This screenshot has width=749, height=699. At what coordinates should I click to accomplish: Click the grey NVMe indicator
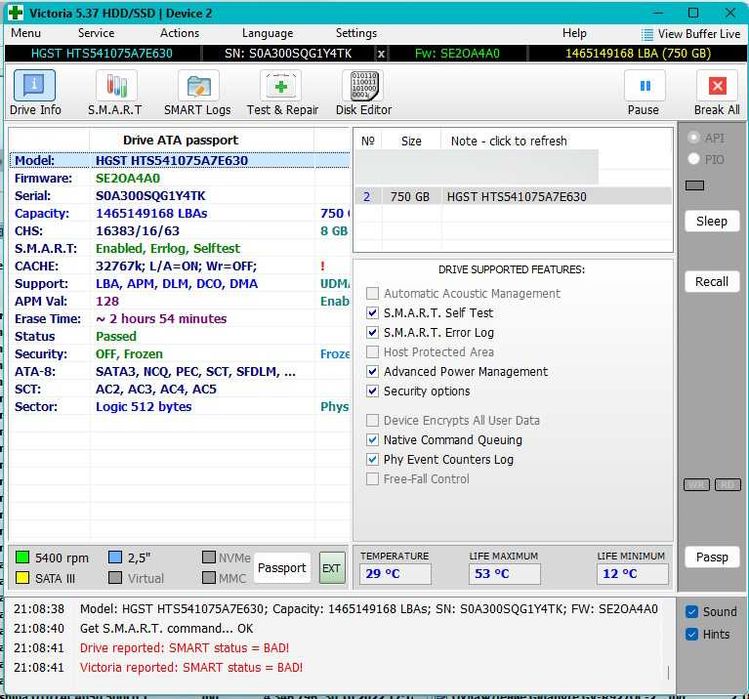click(x=209, y=557)
